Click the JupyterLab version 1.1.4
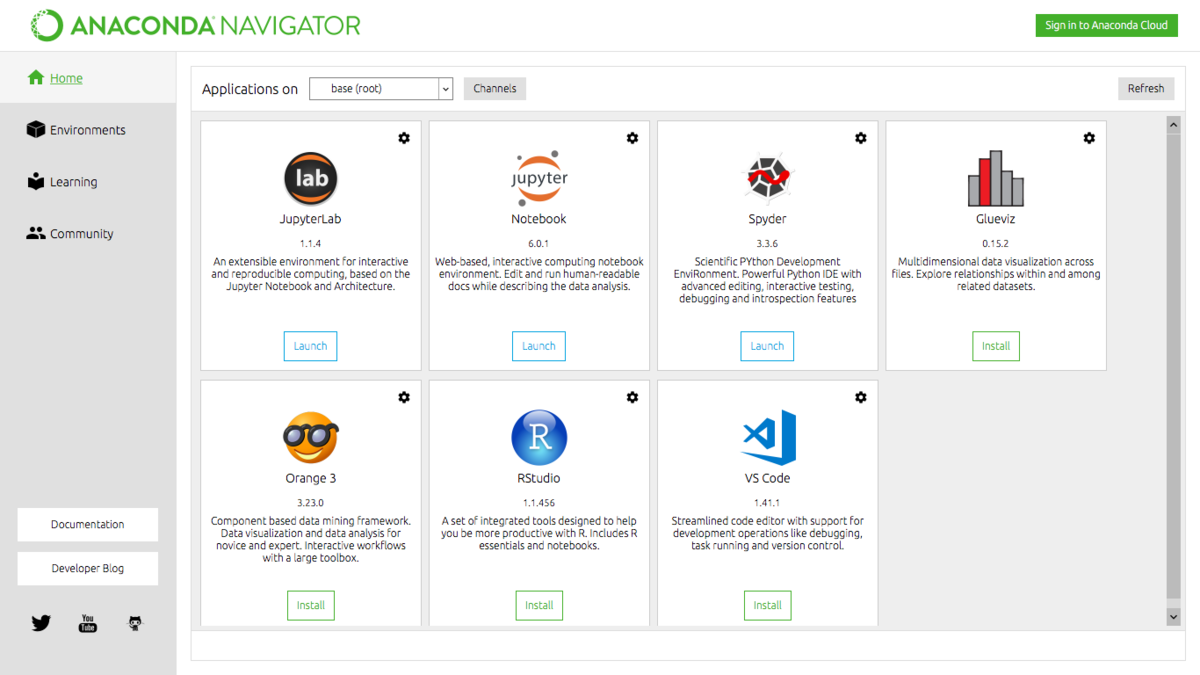This screenshot has width=1200, height=675. [x=311, y=243]
